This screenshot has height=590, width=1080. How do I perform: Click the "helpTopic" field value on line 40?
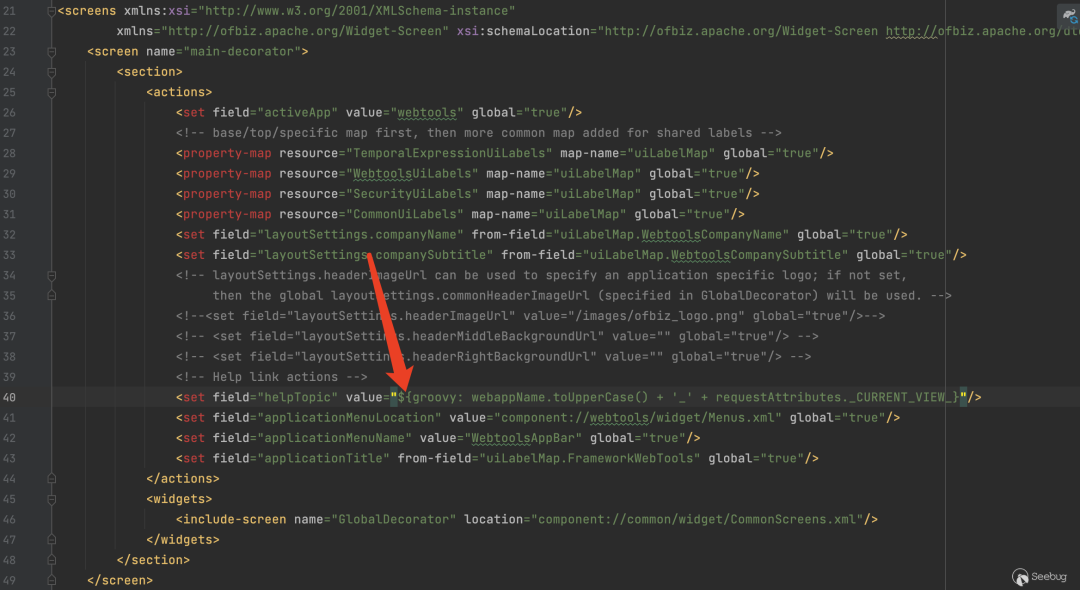tap(298, 397)
